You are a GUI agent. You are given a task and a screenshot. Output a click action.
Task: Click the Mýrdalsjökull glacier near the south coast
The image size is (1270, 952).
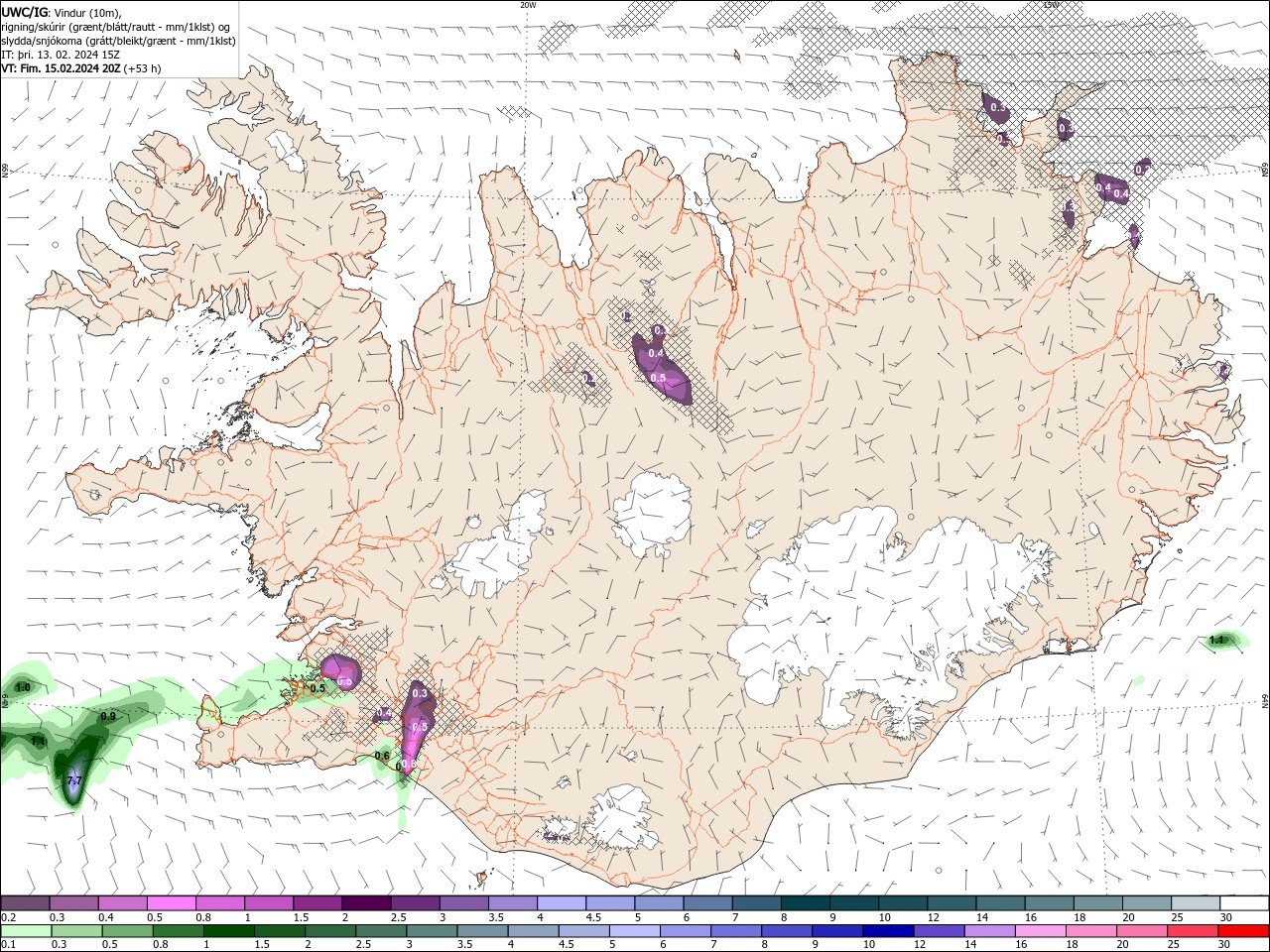click(x=622, y=818)
